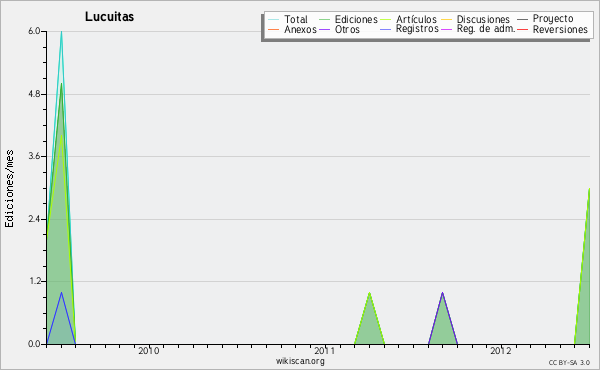Screen dimensions: 600x370
Task: Click the "CC BY-SA 3.0" license text
Action: click(x=569, y=363)
